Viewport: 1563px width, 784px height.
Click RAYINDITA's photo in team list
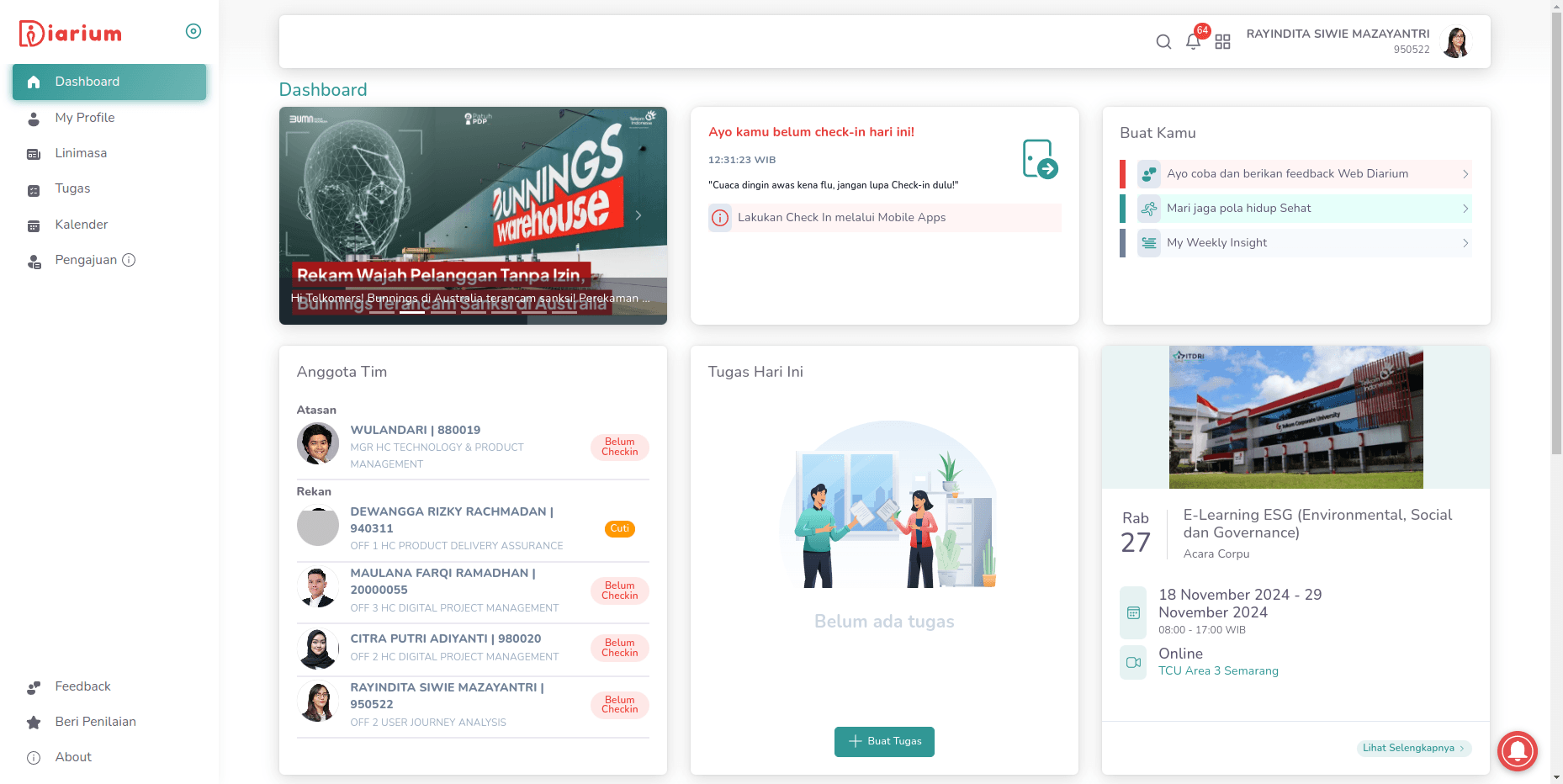click(x=318, y=702)
